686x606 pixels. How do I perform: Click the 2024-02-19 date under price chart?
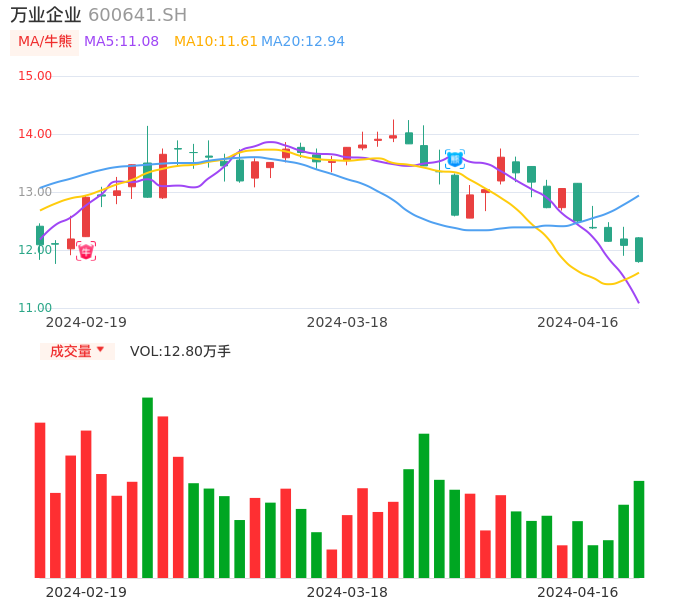tap(86, 322)
